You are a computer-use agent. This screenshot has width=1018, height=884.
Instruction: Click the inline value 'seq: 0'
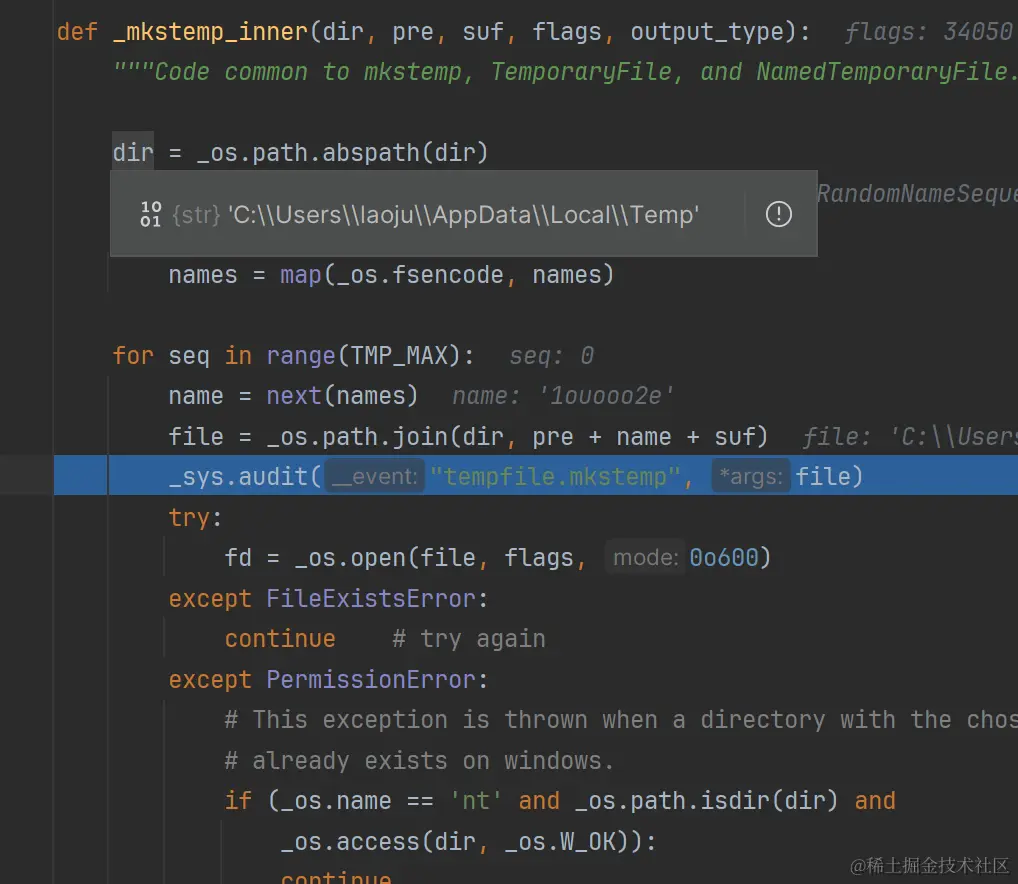pyautogui.click(x=551, y=356)
